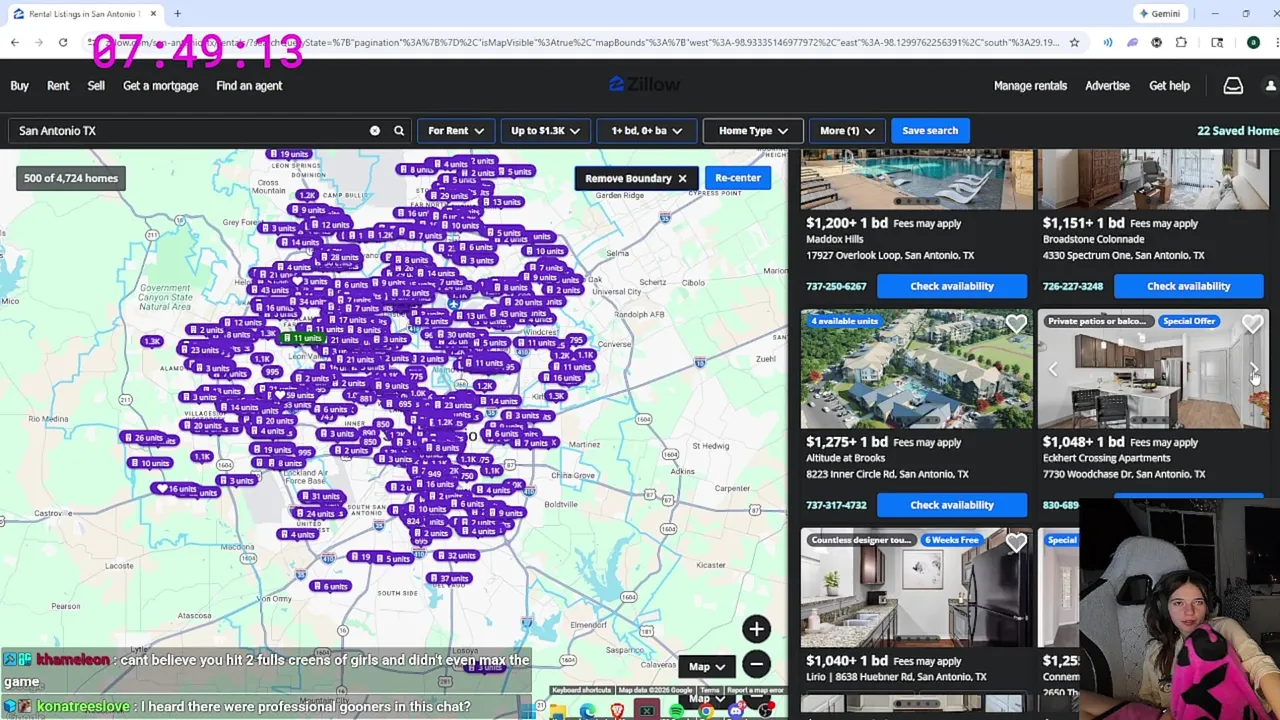Open the Lirio kitchen listing photo

point(916,589)
